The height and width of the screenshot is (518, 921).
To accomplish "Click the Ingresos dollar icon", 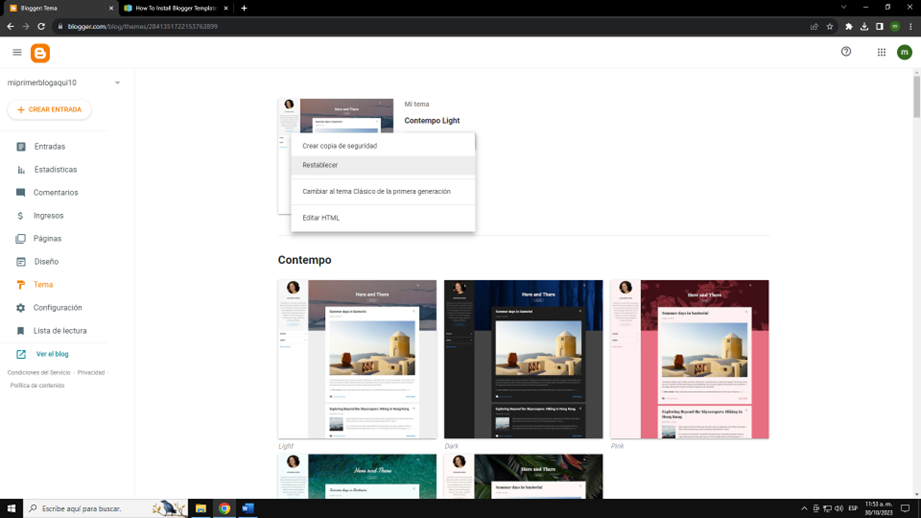I will coord(21,216).
